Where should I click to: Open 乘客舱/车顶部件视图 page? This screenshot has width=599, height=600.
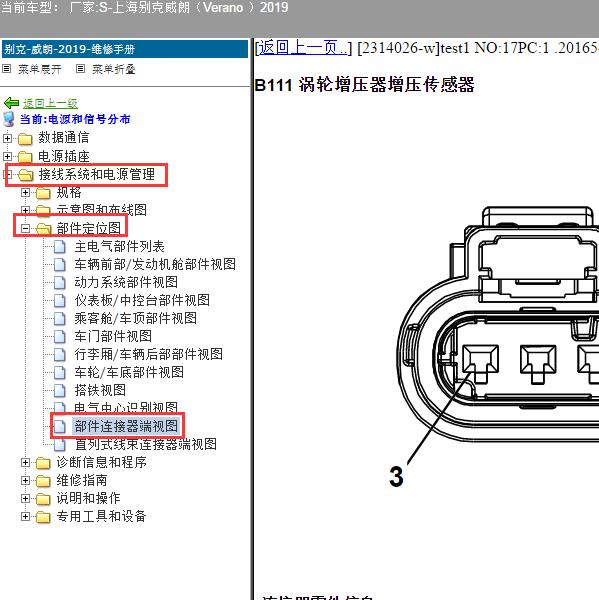click(x=135, y=319)
